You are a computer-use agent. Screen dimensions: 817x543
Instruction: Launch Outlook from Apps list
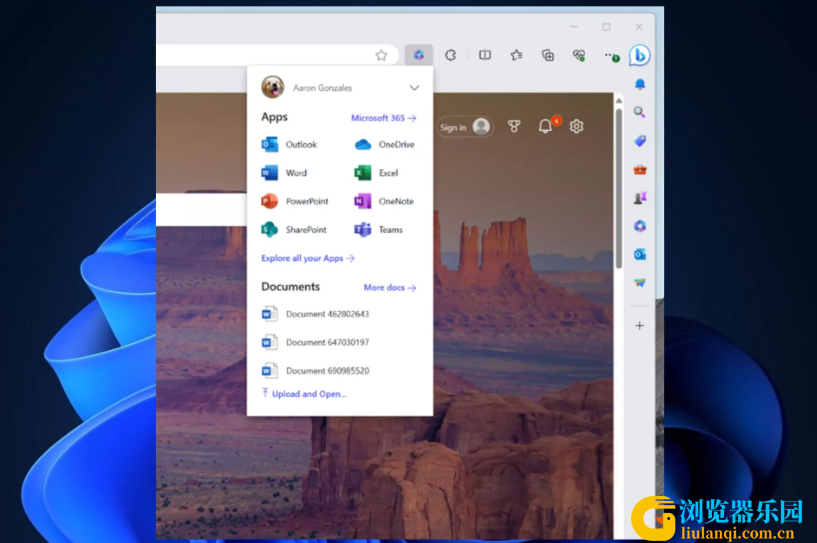(x=289, y=144)
